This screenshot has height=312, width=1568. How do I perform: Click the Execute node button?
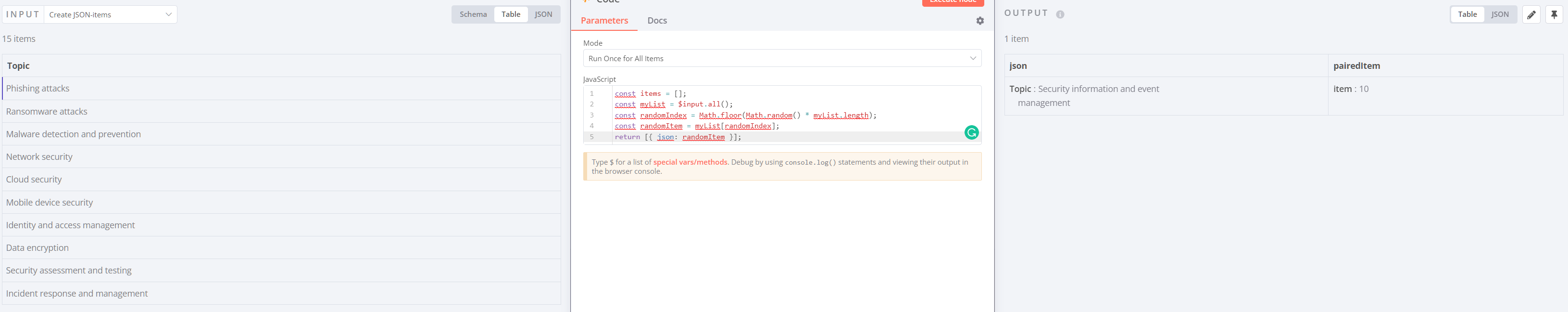[x=952, y=2]
